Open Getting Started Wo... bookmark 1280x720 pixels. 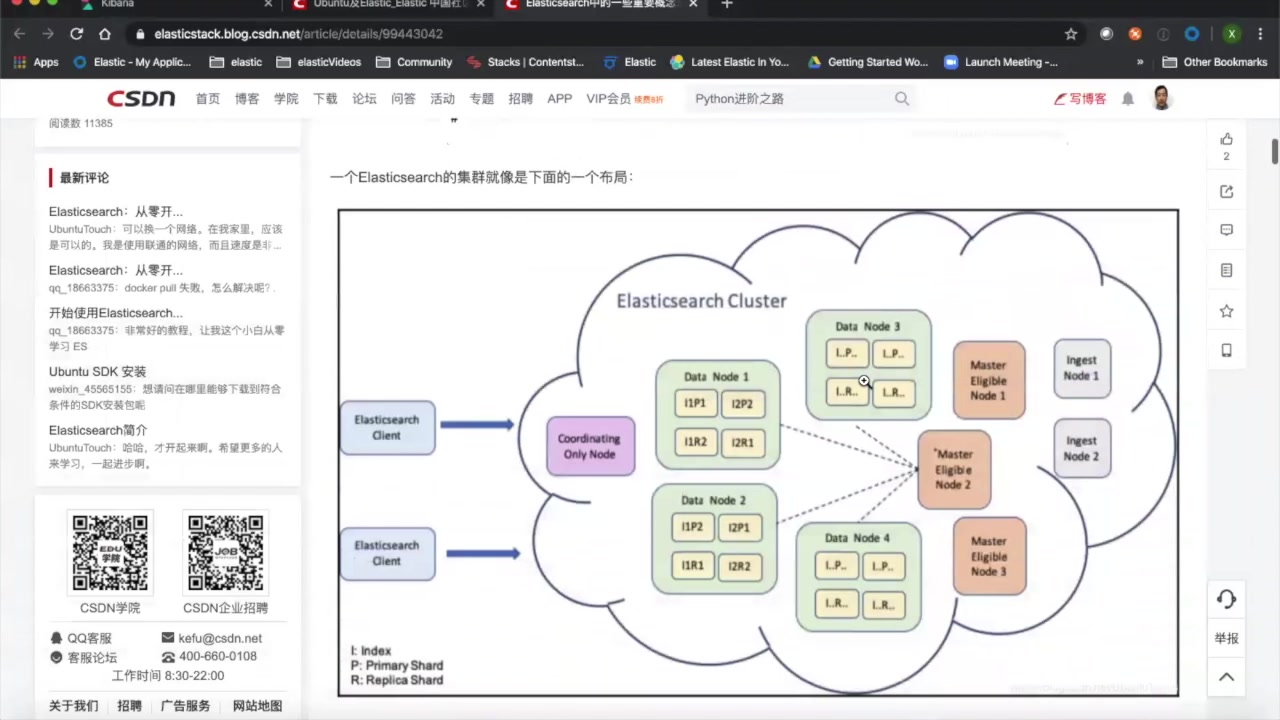(x=868, y=62)
